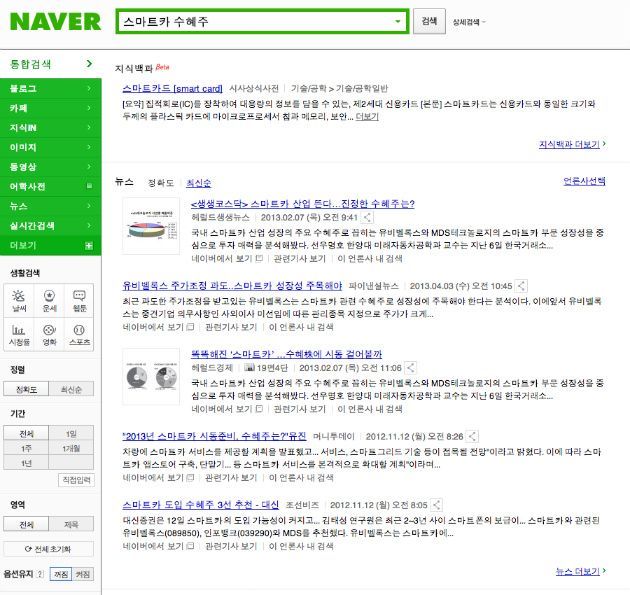Open the 뉴스 sidebar tab

[x=51, y=206]
